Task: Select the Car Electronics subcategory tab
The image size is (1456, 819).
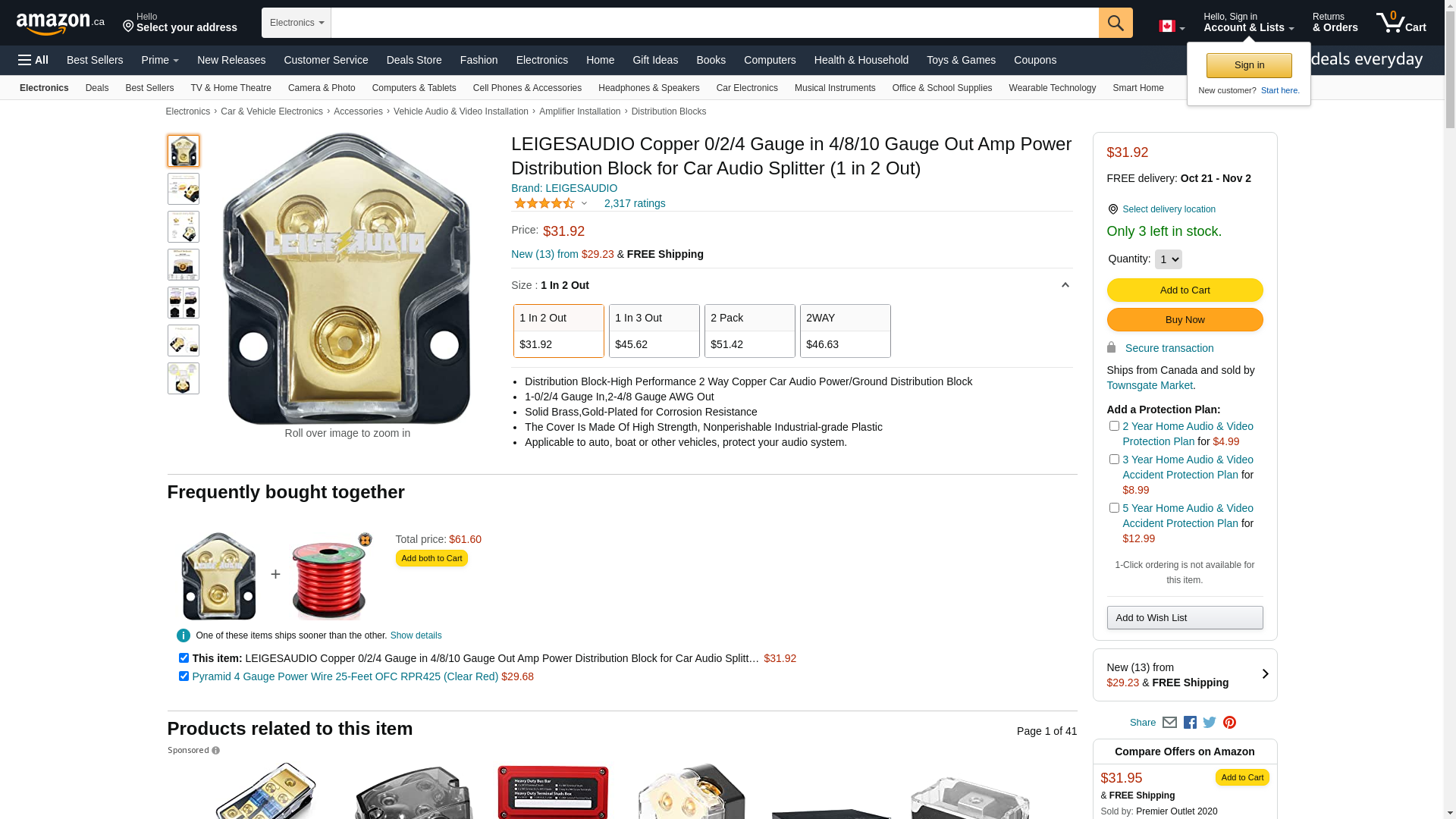Action: (x=746, y=88)
